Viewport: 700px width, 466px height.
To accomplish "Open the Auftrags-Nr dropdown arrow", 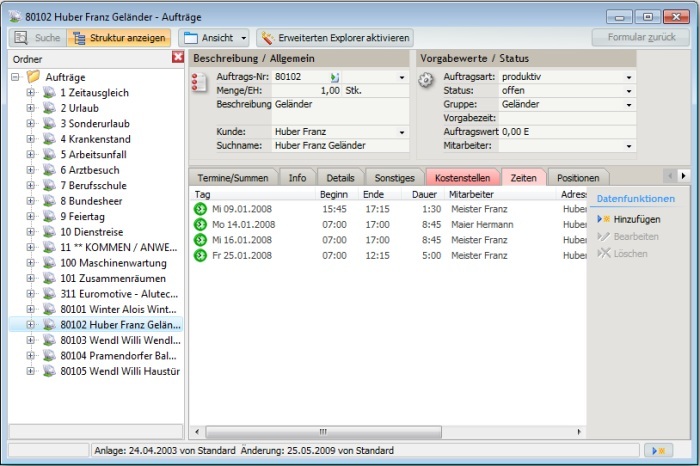I will 402,77.
